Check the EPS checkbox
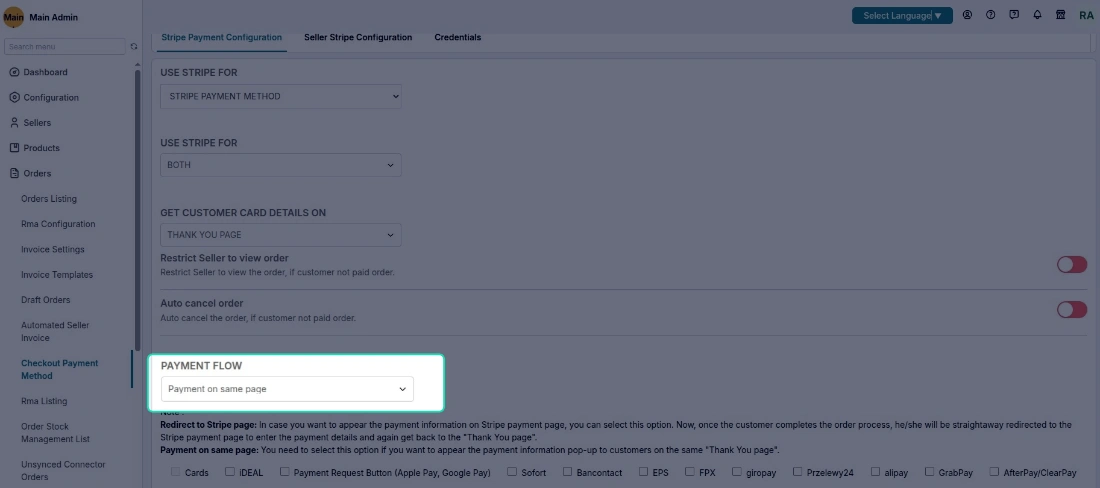1100x488 pixels. tap(643, 472)
